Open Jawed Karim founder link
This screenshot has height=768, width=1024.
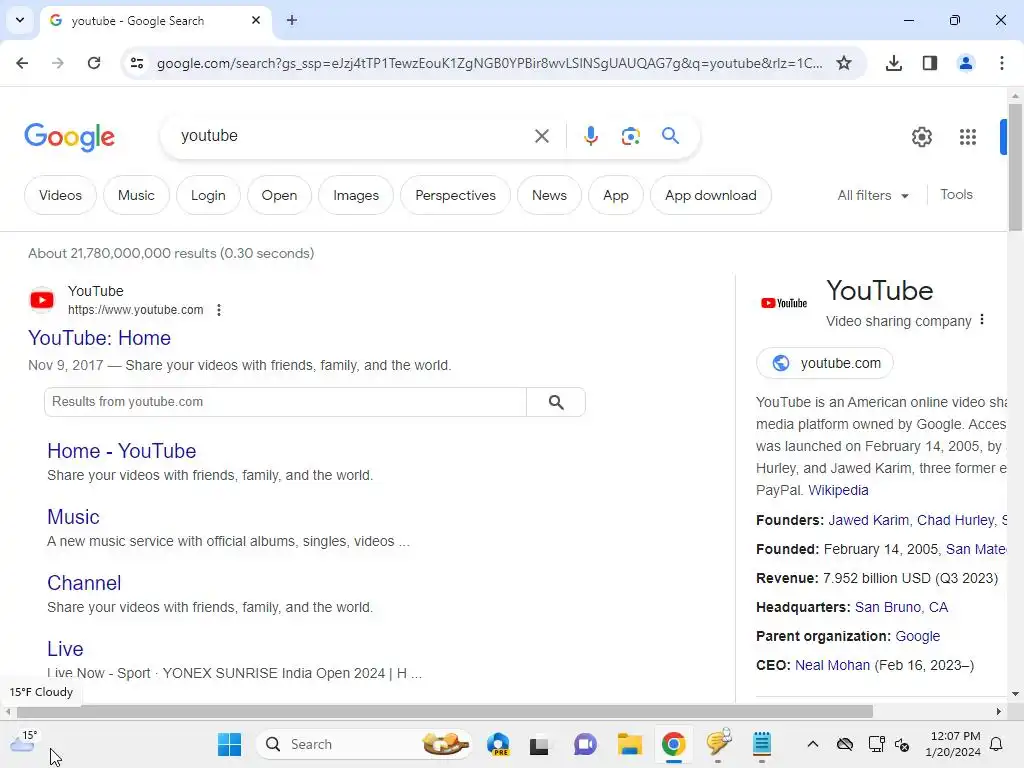click(x=868, y=520)
